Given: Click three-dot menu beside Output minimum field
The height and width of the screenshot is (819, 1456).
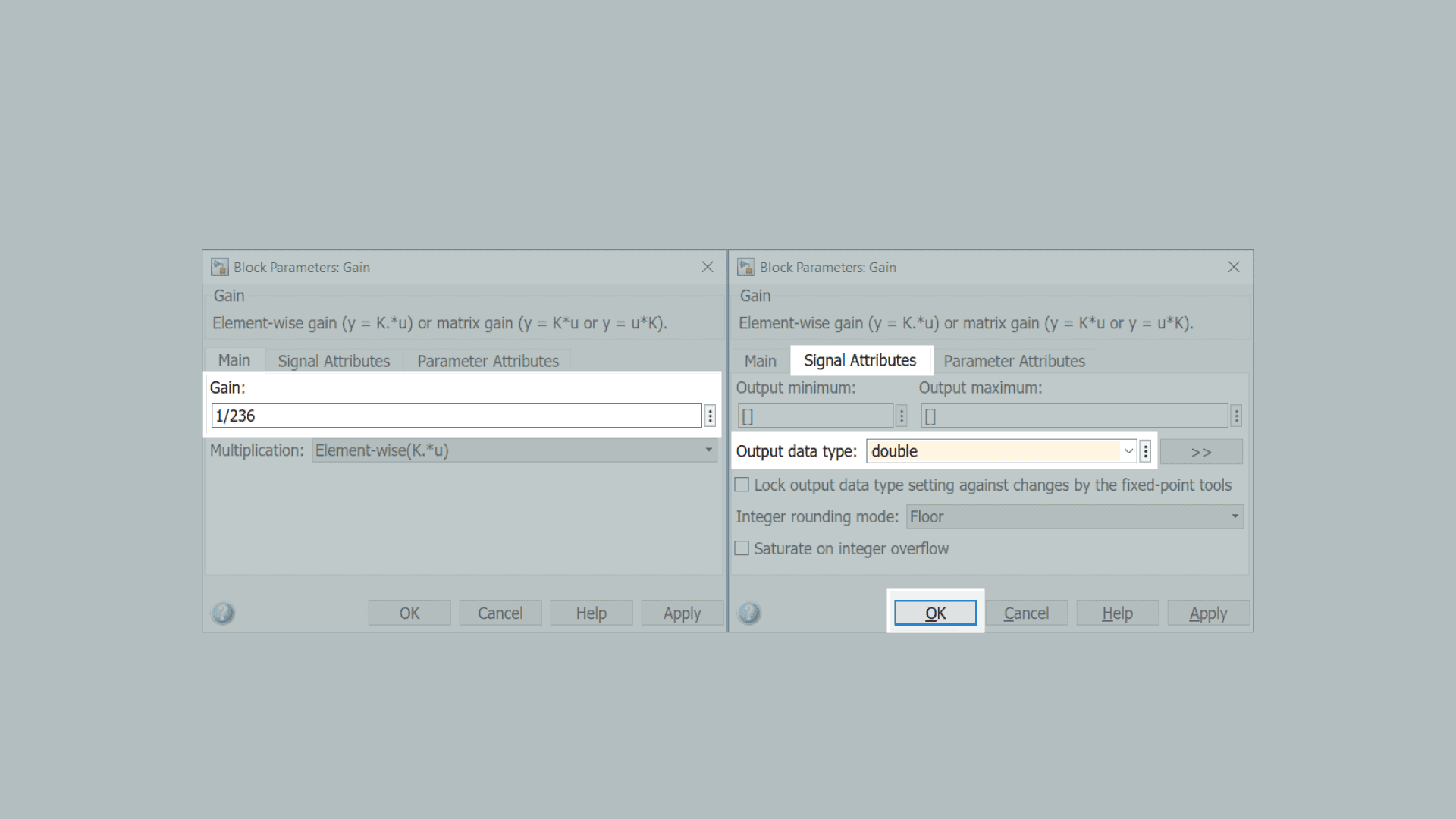Looking at the screenshot, I should pyautogui.click(x=901, y=416).
